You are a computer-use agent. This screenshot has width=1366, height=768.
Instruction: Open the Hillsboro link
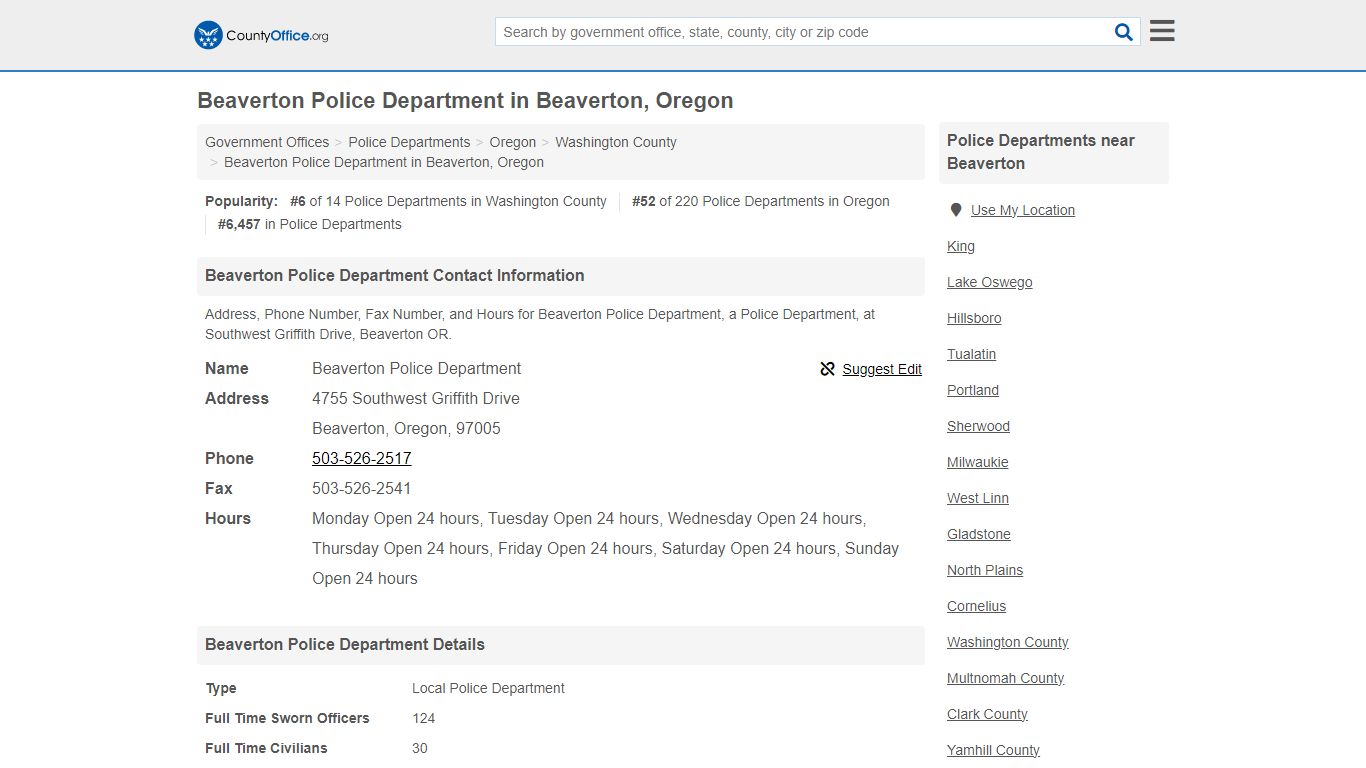click(974, 318)
